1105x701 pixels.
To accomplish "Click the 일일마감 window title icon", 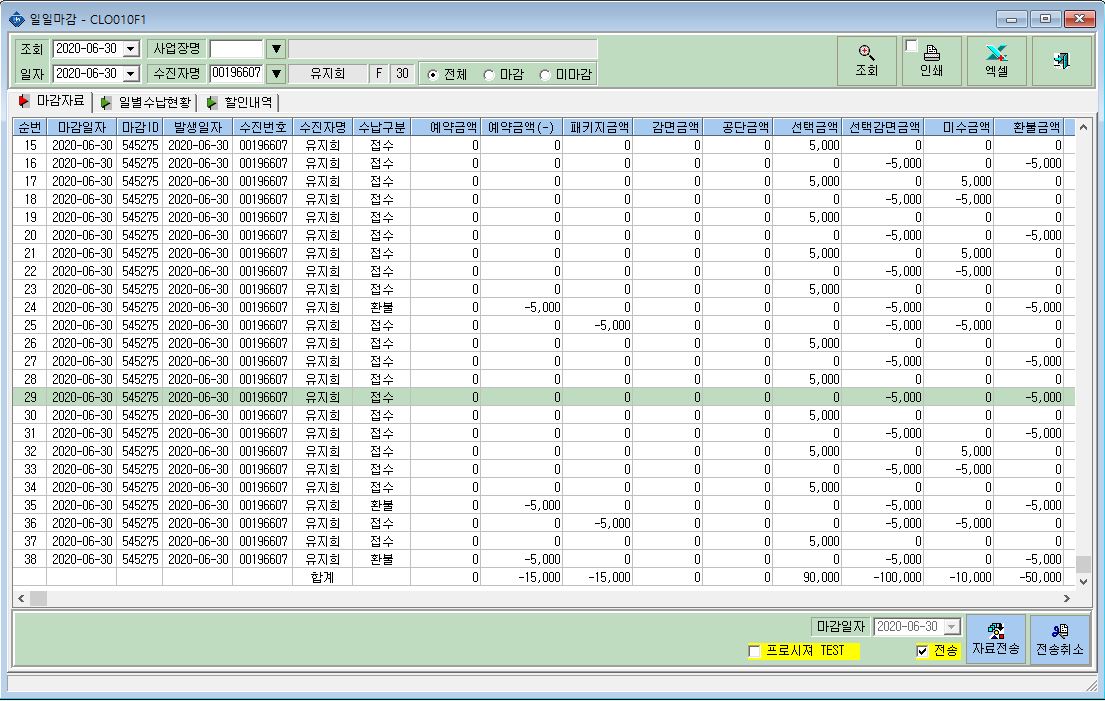I will pos(16,19).
